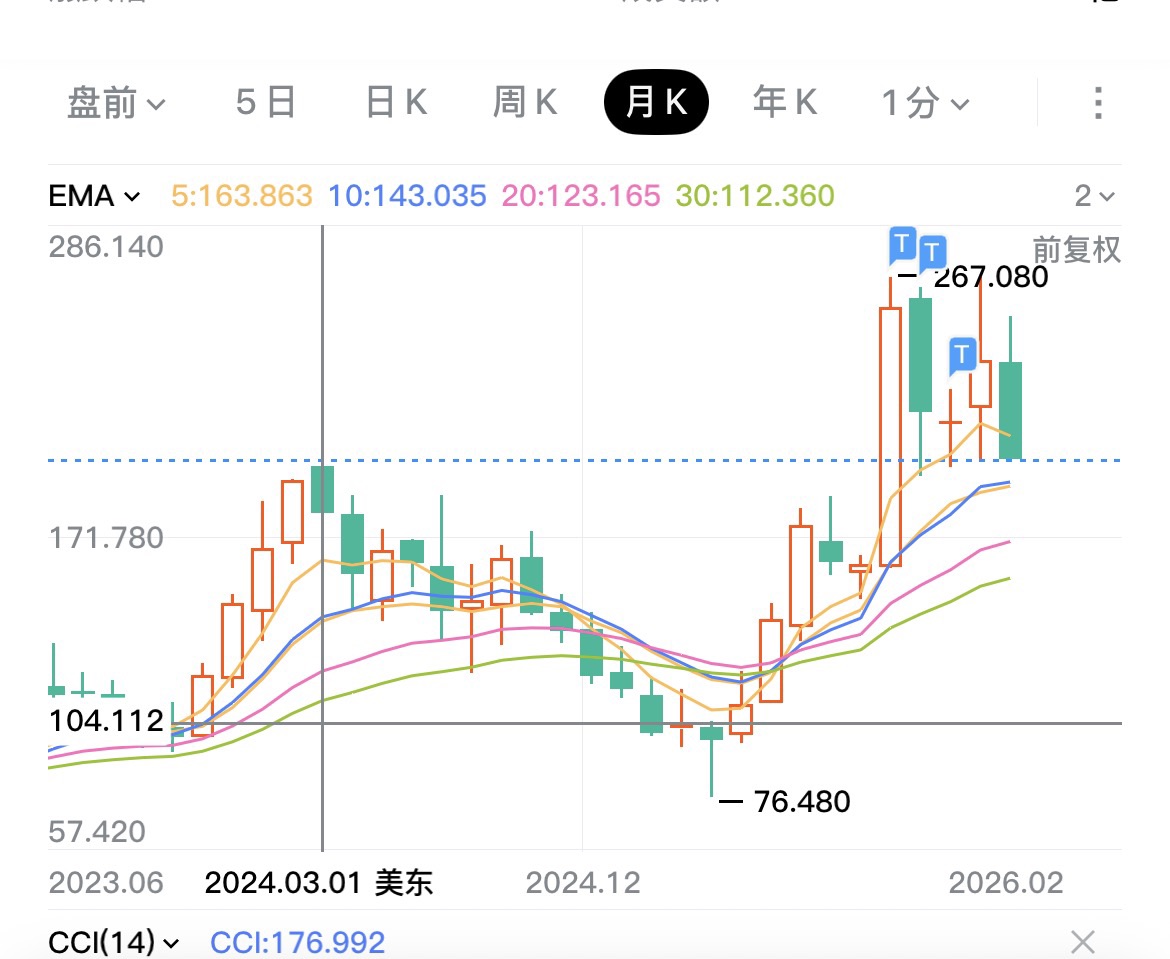1170x959 pixels.
Task: Open the 1分 interval dropdown
Action: tap(925, 103)
